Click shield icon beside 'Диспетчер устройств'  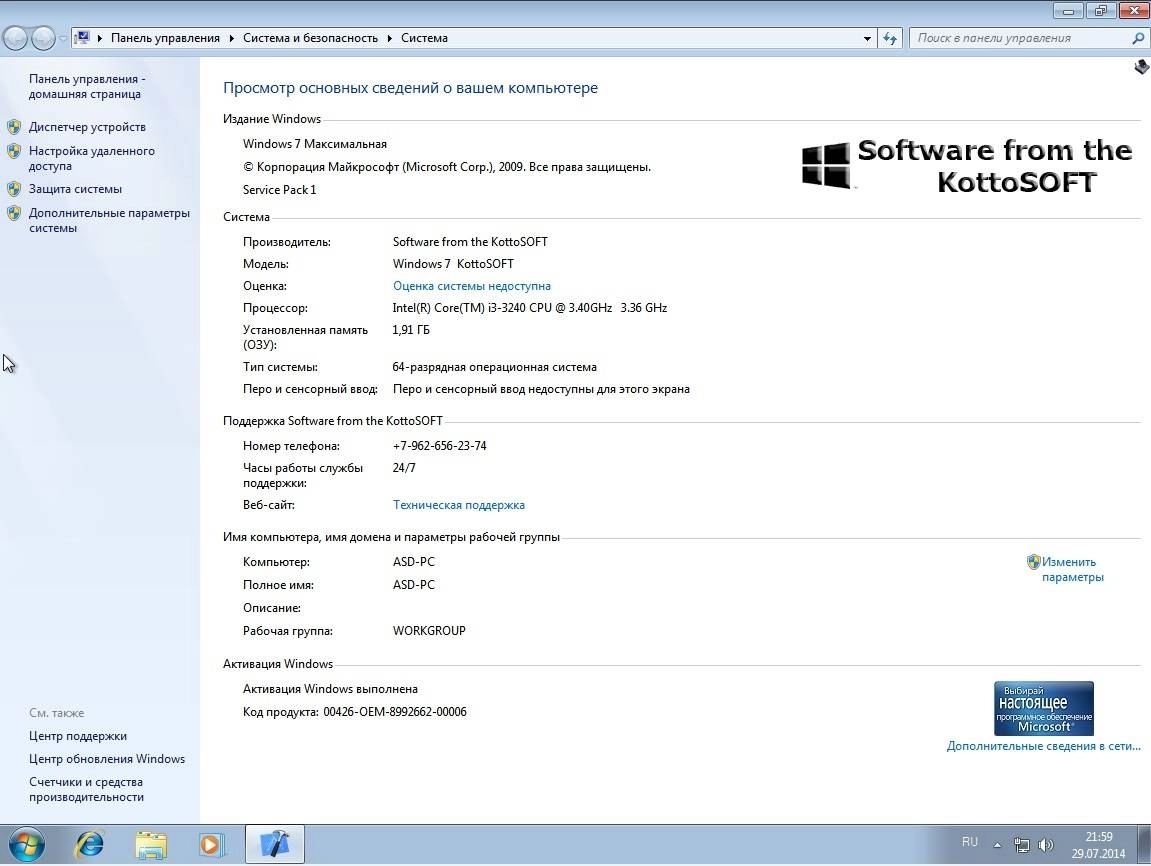coord(14,127)
